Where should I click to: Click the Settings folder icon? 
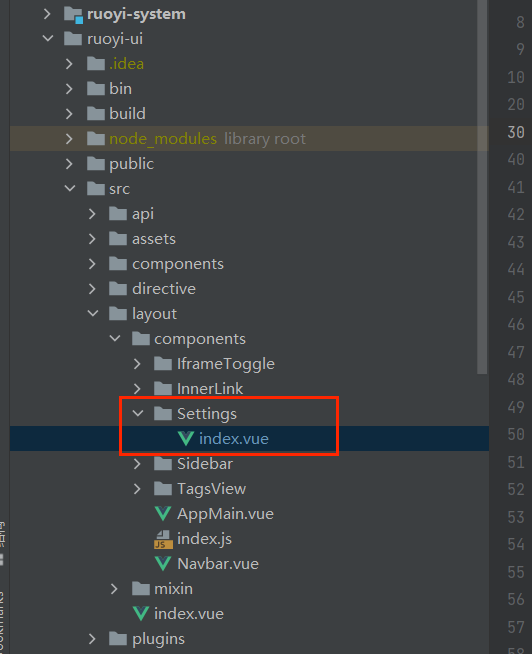tap(163, 414)
